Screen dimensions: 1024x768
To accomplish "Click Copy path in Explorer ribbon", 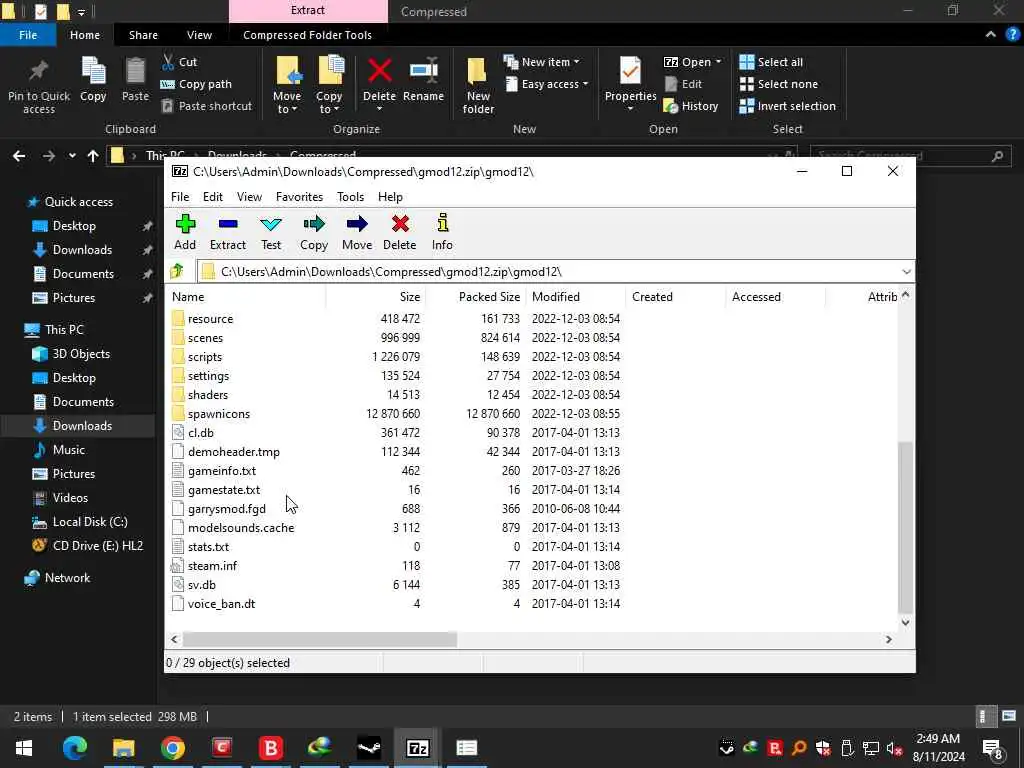I will pyautogui.click(x=196, y=84).
